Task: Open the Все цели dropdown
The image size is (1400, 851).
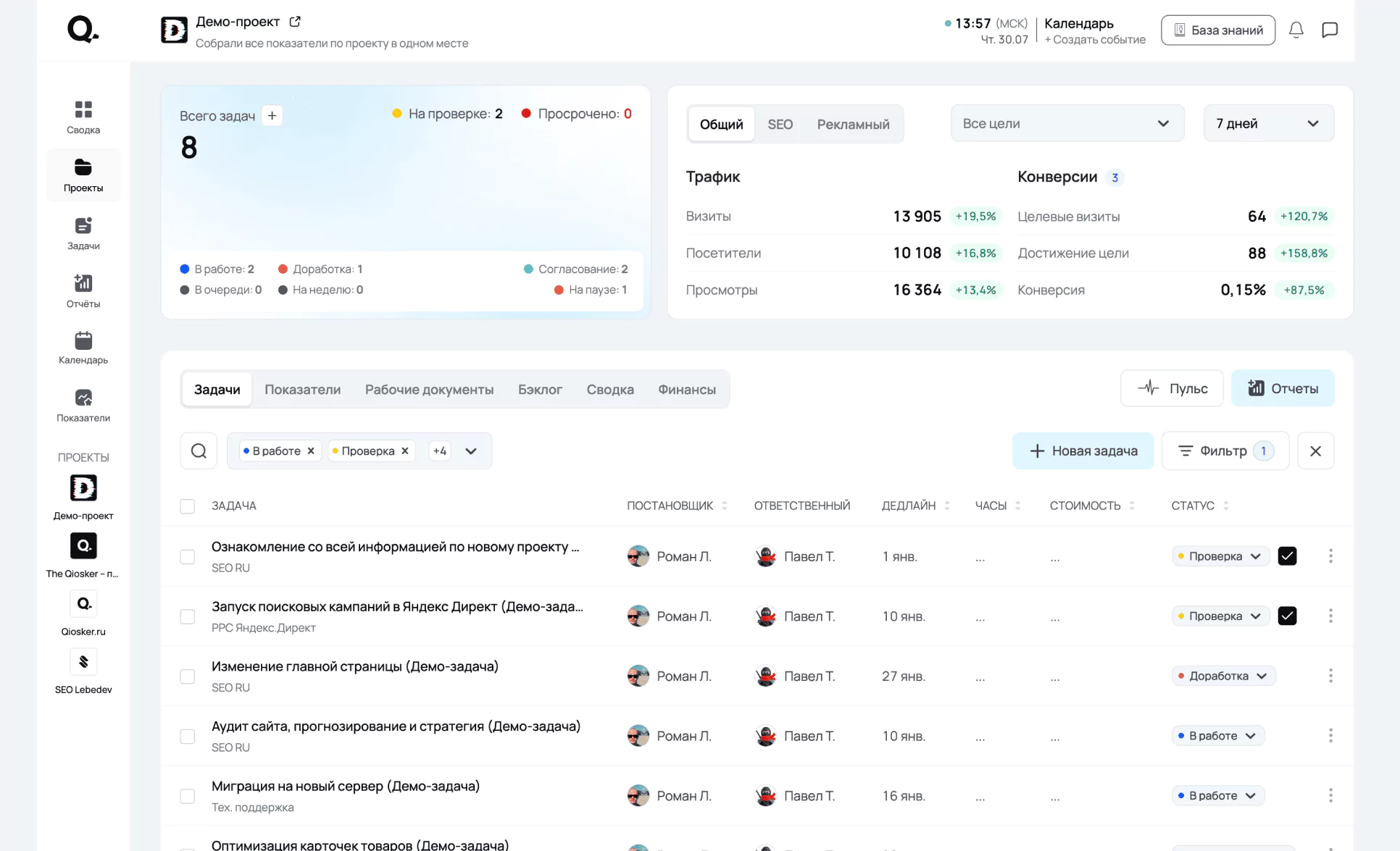Action: pyautogui.click(x=1067, y=123)
